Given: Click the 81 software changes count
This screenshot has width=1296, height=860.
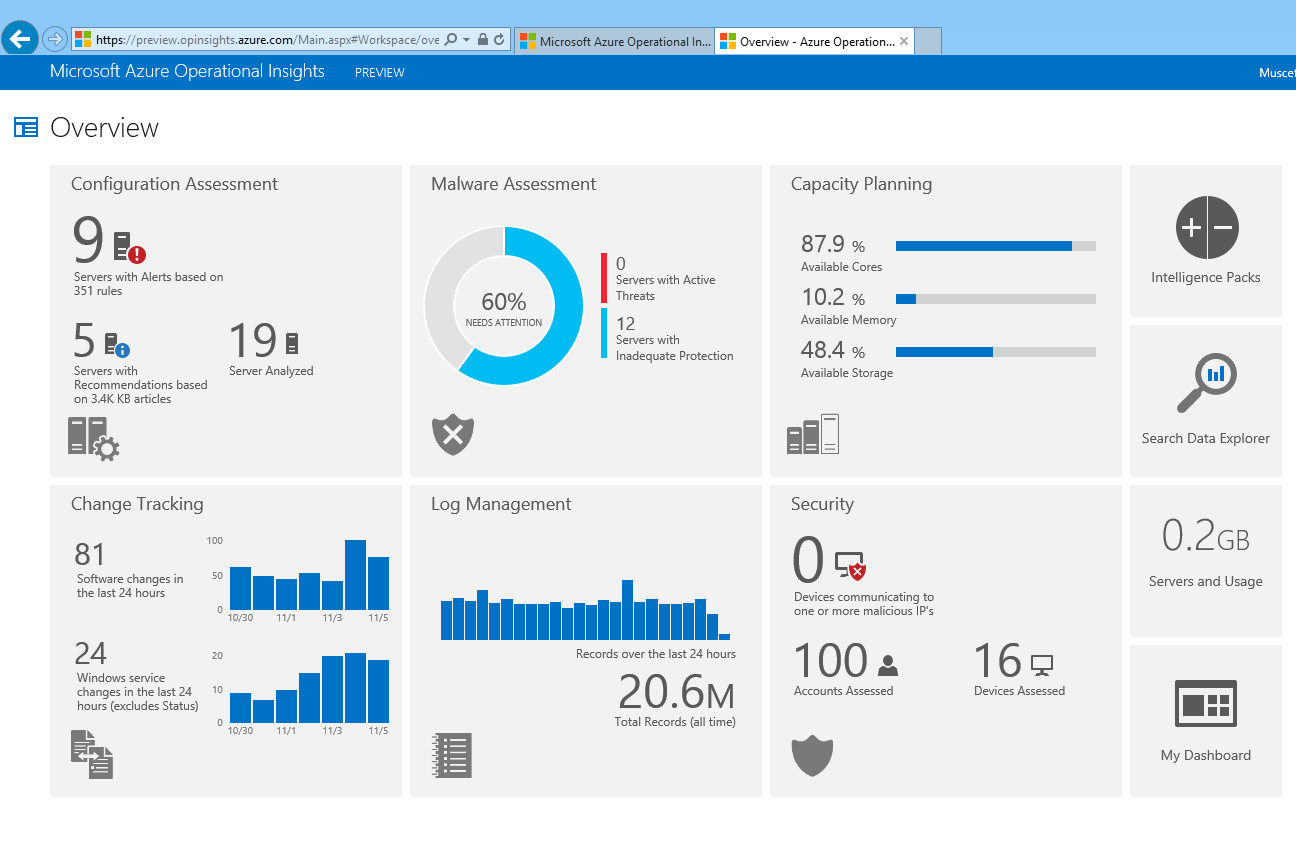Looking at the screenshot, I should click(90, 554).
